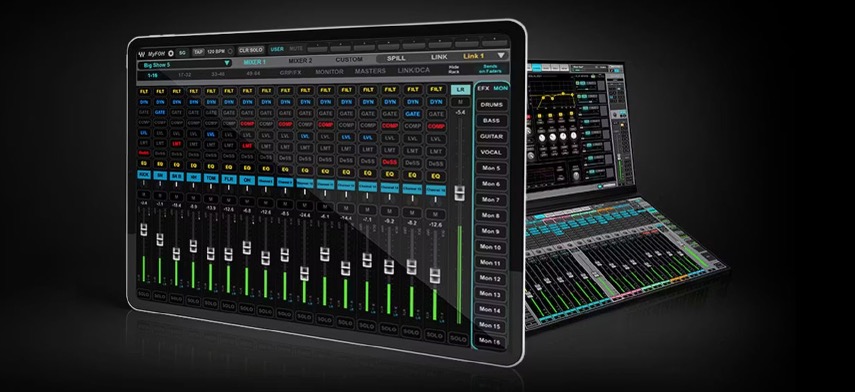Mute the KICK channel
855x392 pixels.
pyautogui.click(x=143, y=195)
